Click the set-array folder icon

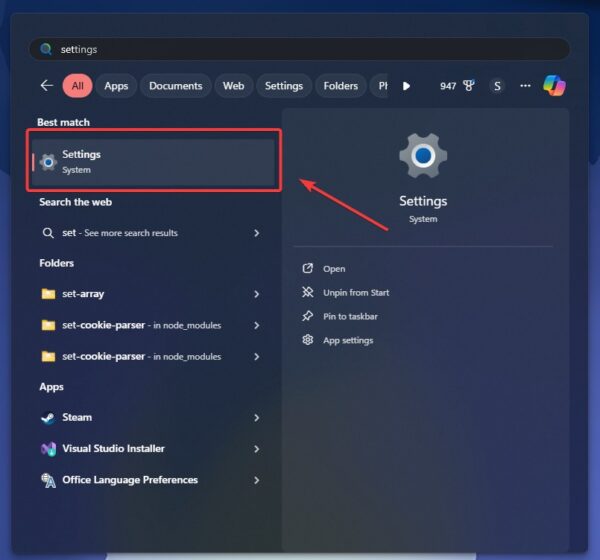pyautogui.click(x=48, y=294)
